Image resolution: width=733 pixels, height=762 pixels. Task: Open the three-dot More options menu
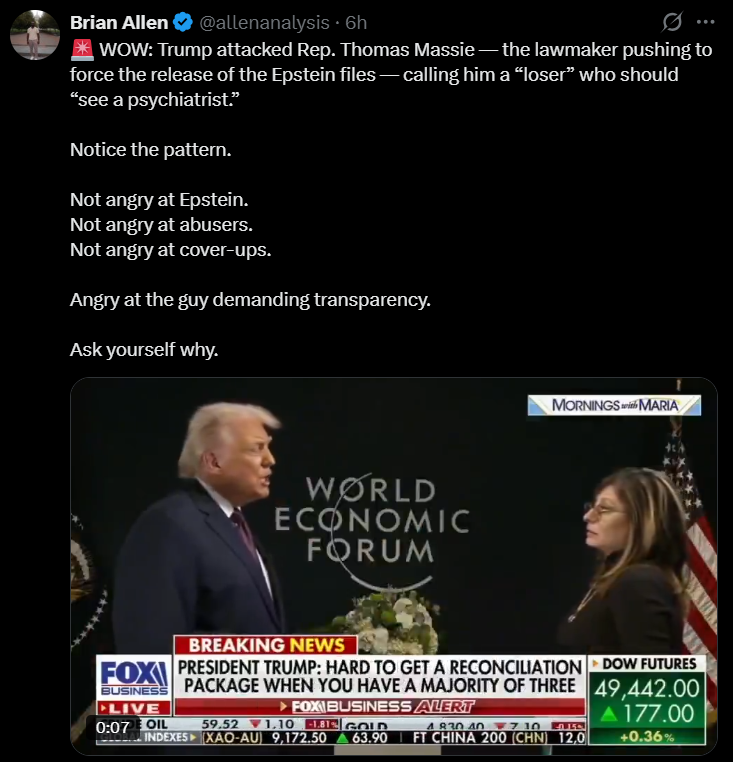pos(705,22)
